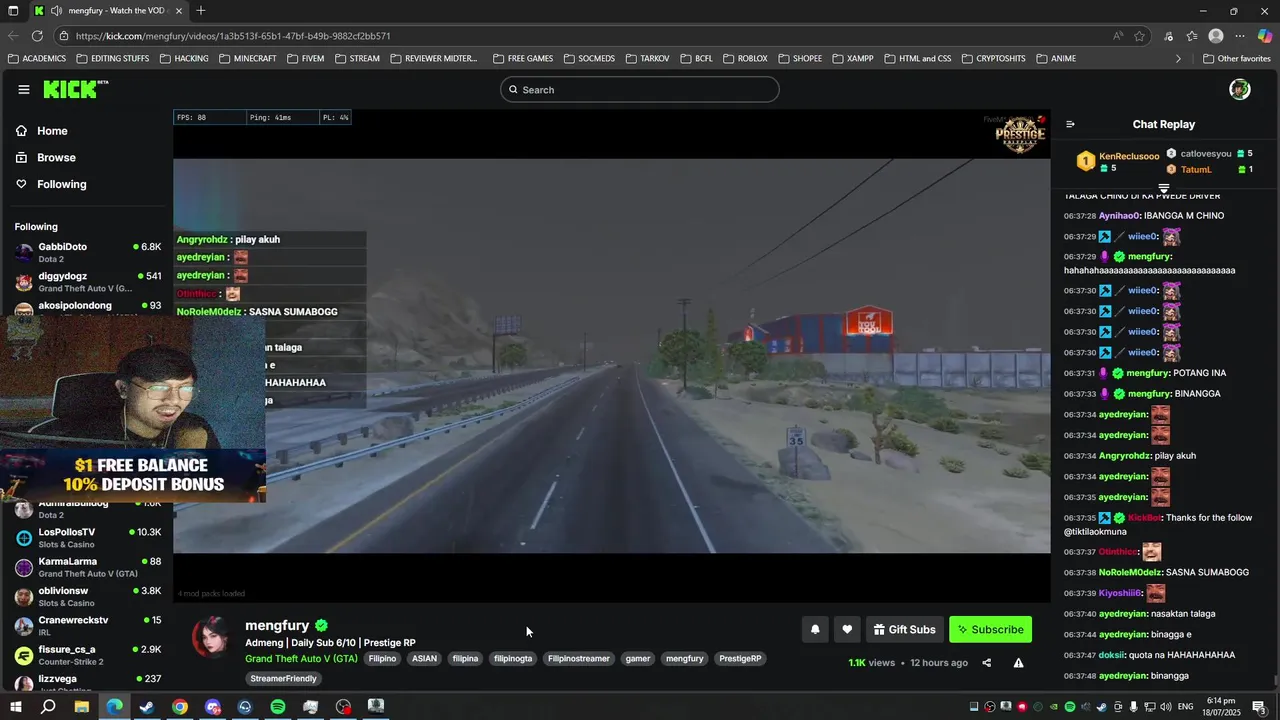Open KenReclusooo top gifter profile
Image resolution: width=1280 pixels, height=720 pixels.
point(1129,156)
